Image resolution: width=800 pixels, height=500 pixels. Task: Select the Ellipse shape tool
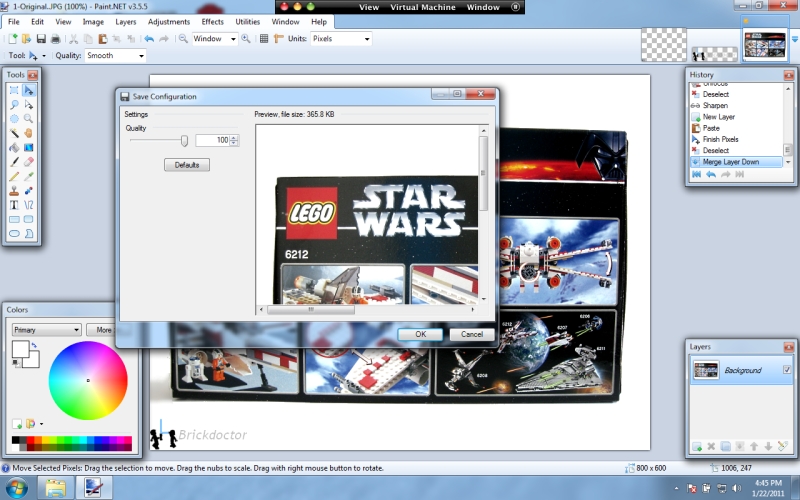coord(14,233)
